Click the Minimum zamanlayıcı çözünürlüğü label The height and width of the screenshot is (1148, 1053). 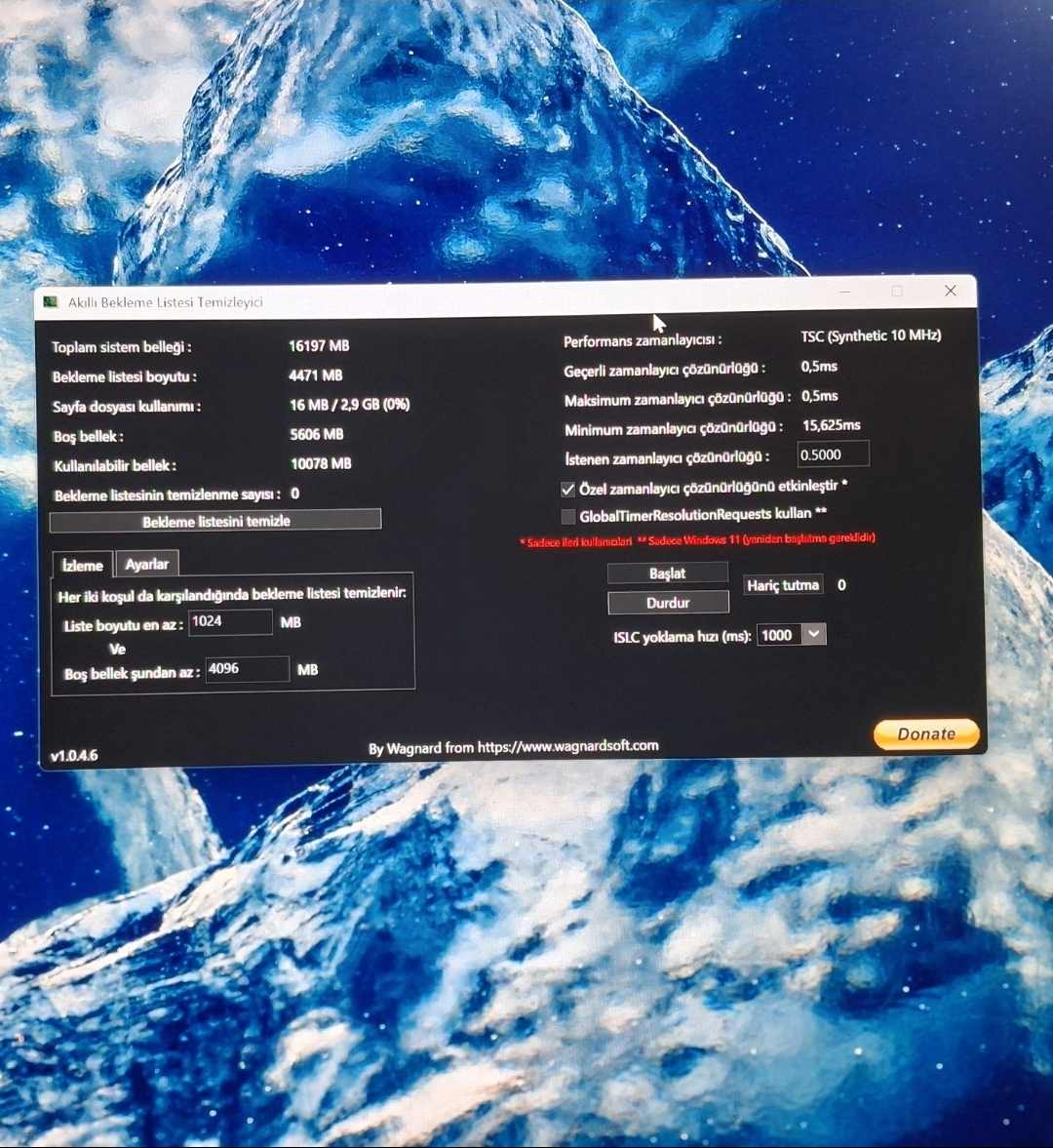point(674,428)
